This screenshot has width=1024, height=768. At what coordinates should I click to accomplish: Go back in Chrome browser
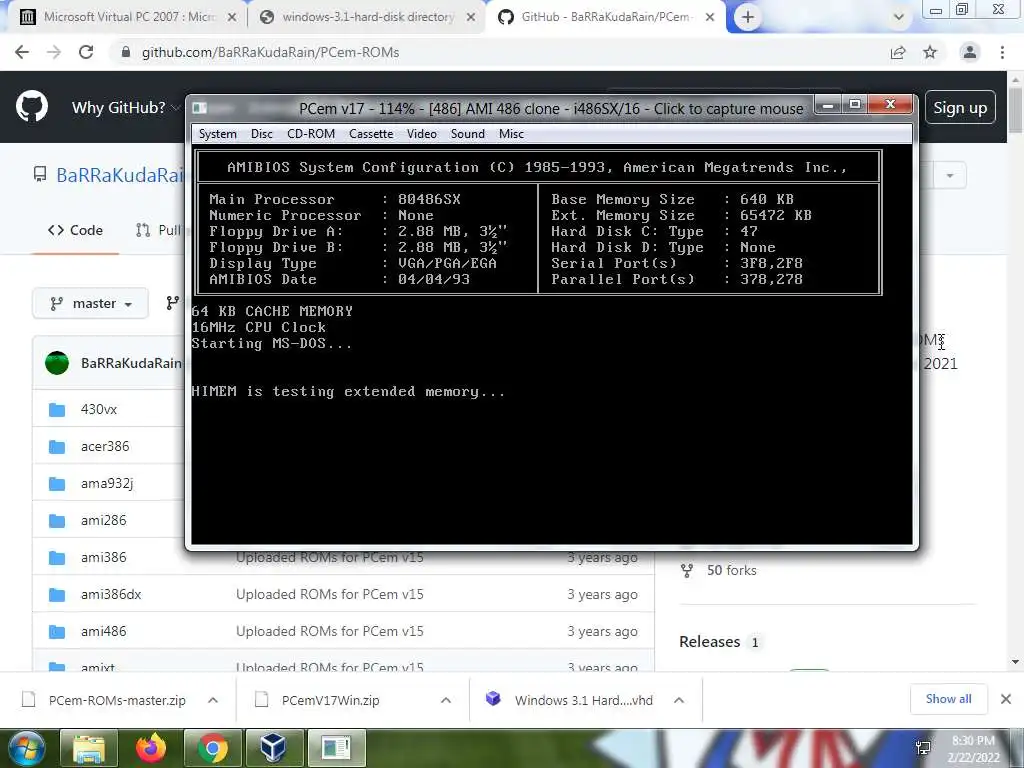click(22, 52)
